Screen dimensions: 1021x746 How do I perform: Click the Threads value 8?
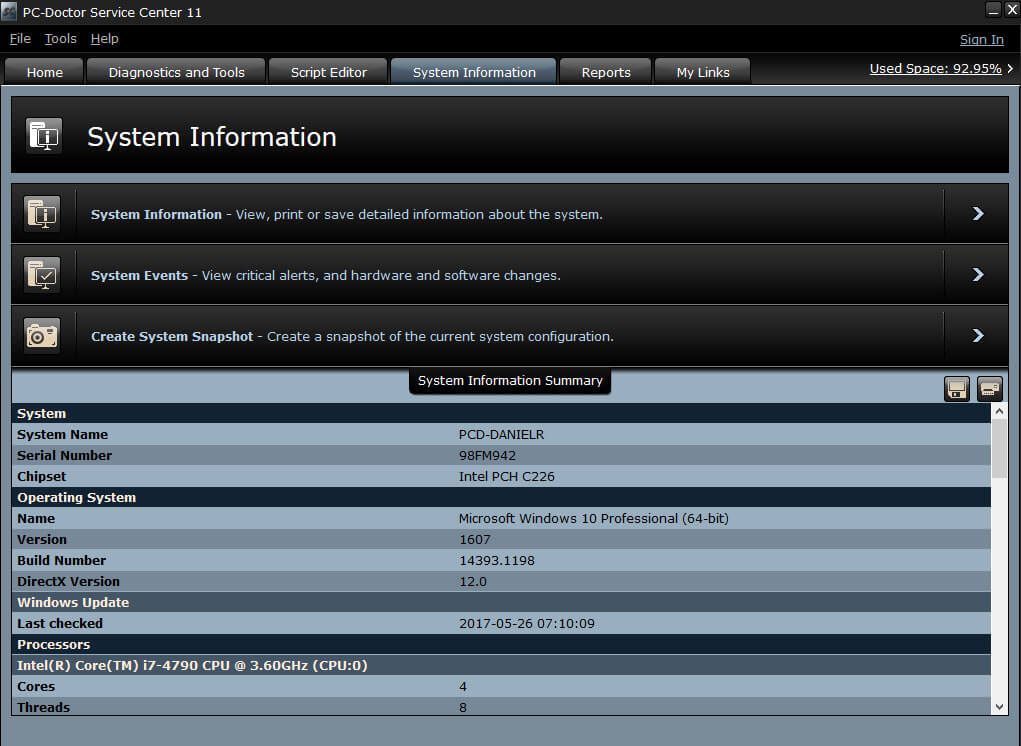coord(463,707)
